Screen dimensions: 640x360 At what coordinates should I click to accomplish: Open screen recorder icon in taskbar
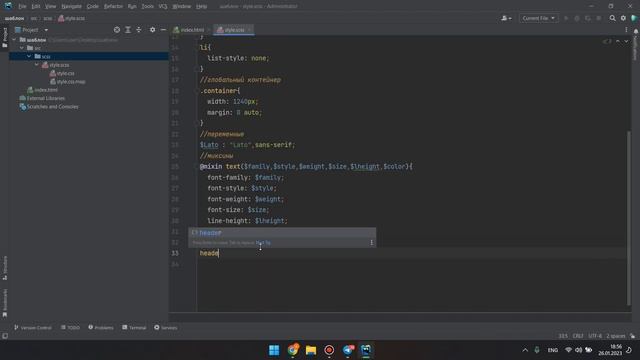pyautogui.click(x=329, y=350)
